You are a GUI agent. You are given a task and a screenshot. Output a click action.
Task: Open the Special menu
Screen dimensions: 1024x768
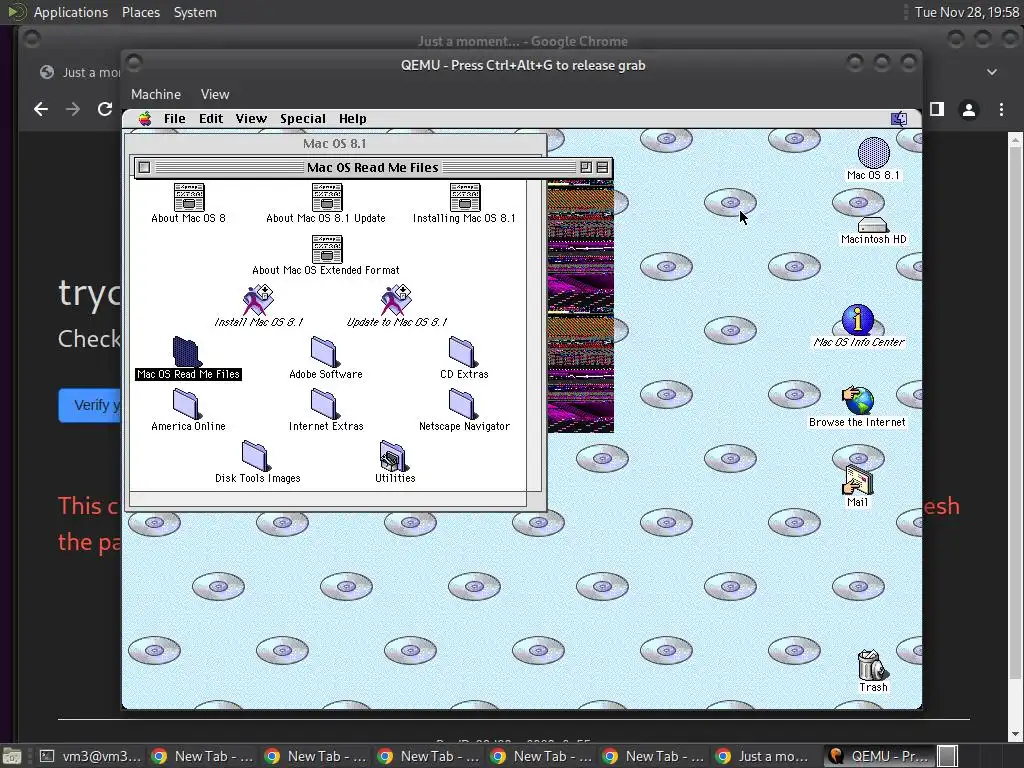tap(303, 119)
